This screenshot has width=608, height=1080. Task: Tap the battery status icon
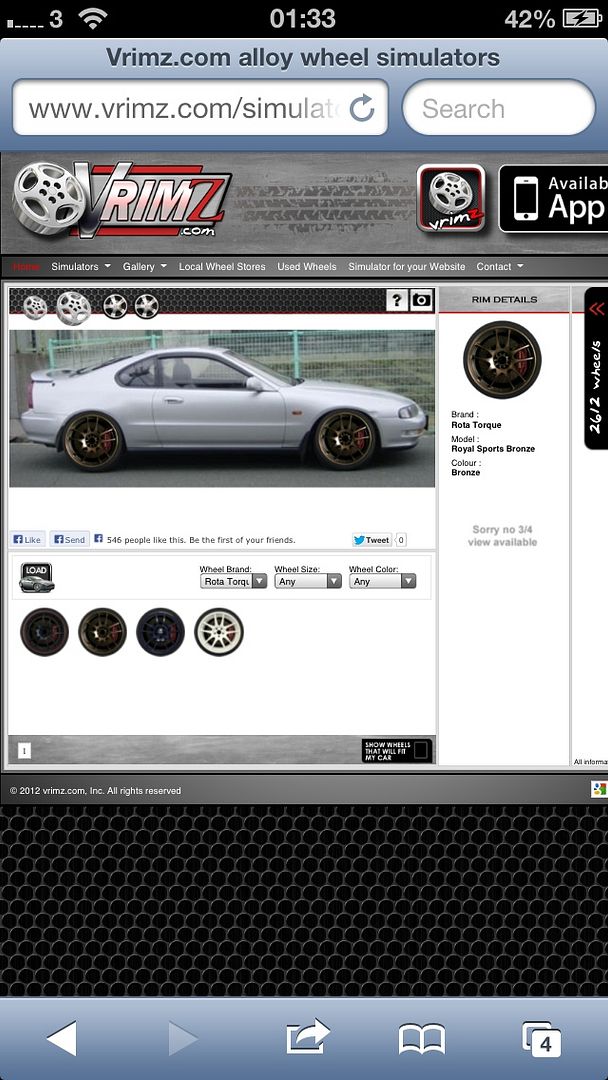pyautogui.click(x=583, y=19)
